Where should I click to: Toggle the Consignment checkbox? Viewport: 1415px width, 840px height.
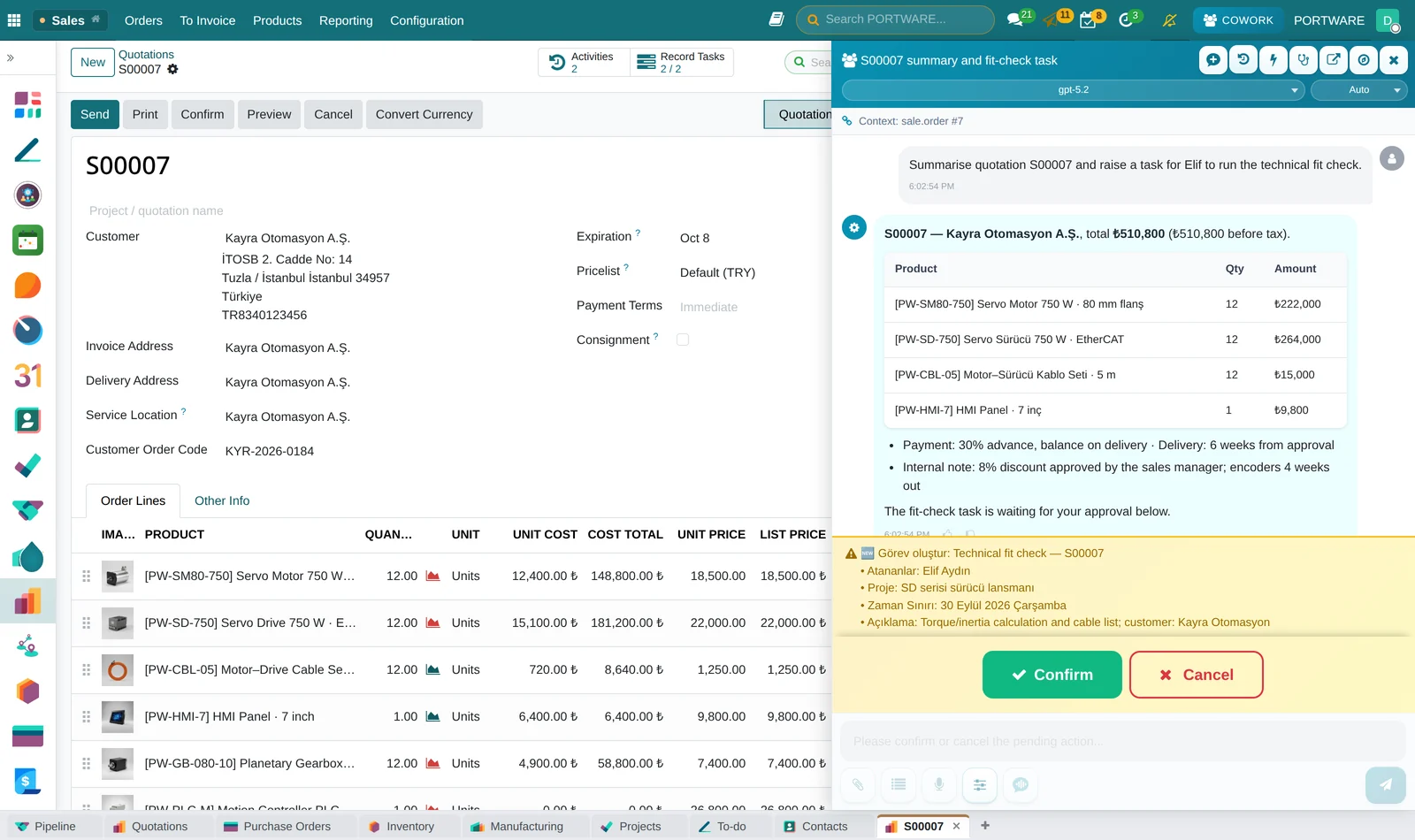click(683, 340)
